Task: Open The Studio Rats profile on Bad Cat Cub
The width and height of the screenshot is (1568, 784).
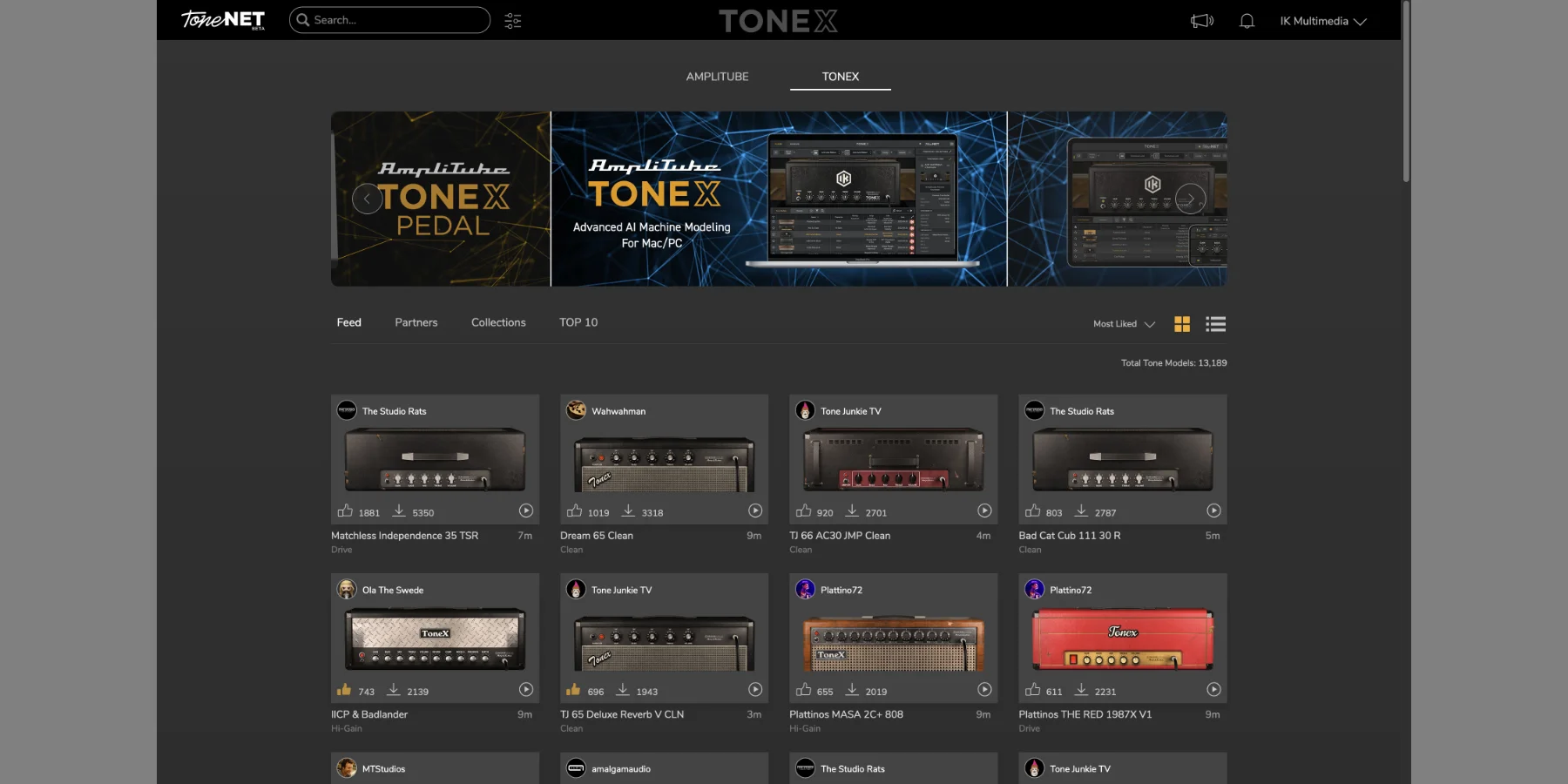Action: tap(1081, 411)
